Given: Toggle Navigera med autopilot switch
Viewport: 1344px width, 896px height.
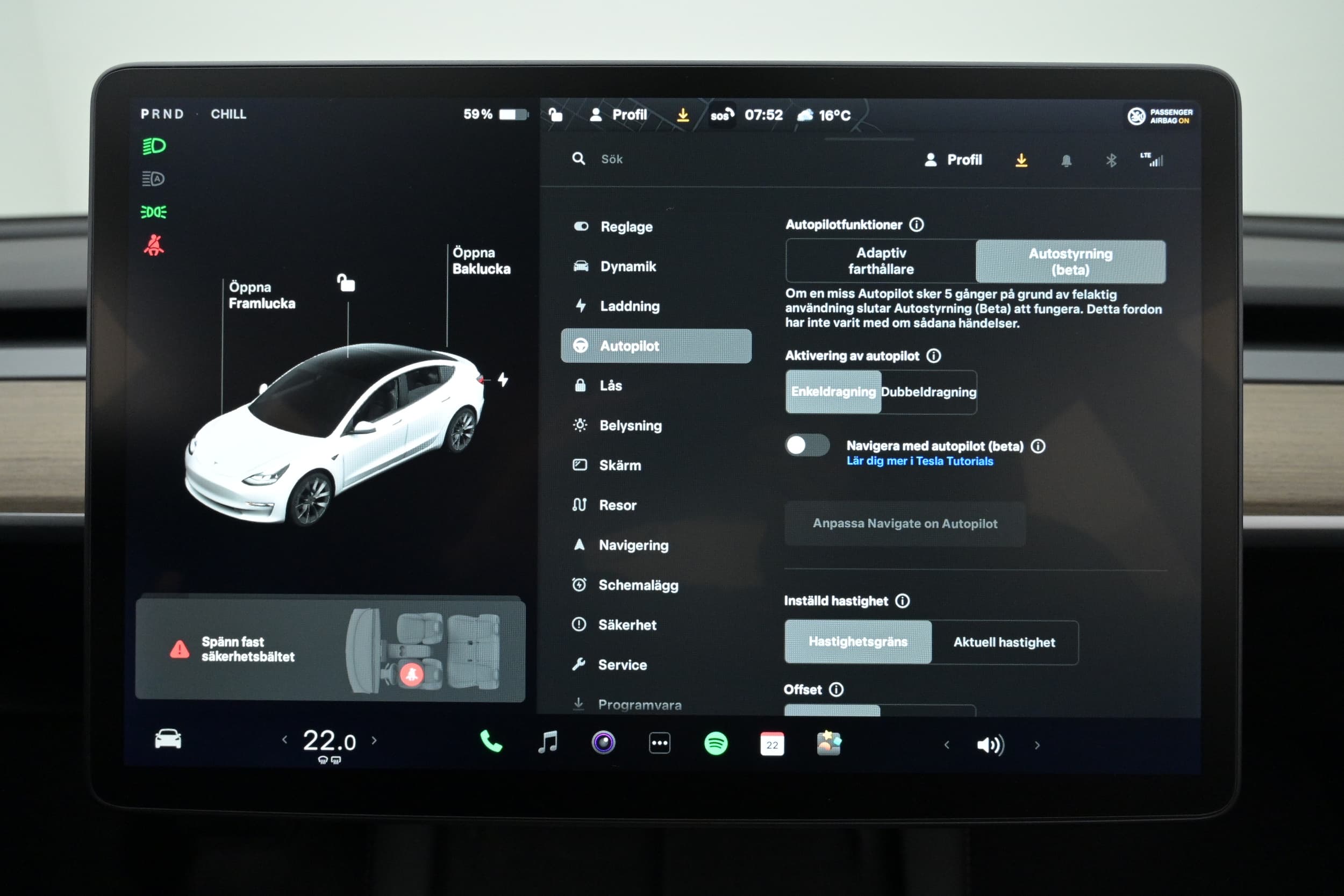Looking at the screenshot, I should pos(807,445).
